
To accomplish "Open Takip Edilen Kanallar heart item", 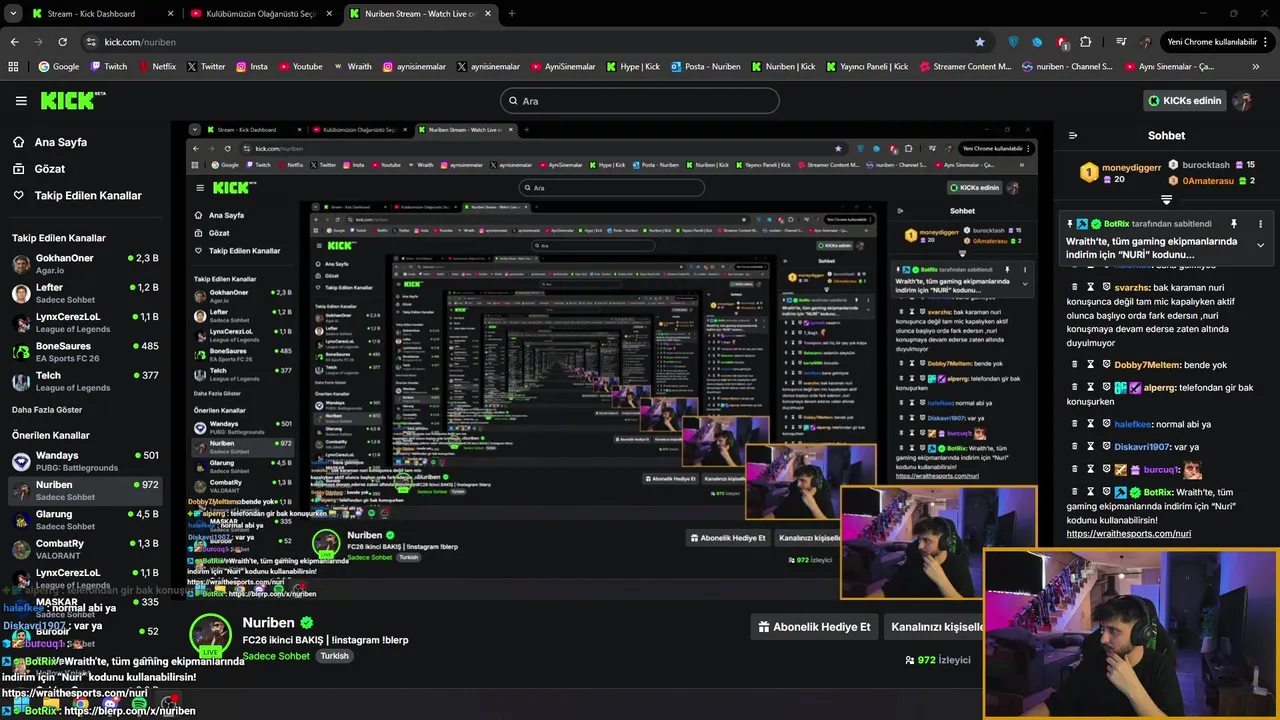I will click(76, 195).
